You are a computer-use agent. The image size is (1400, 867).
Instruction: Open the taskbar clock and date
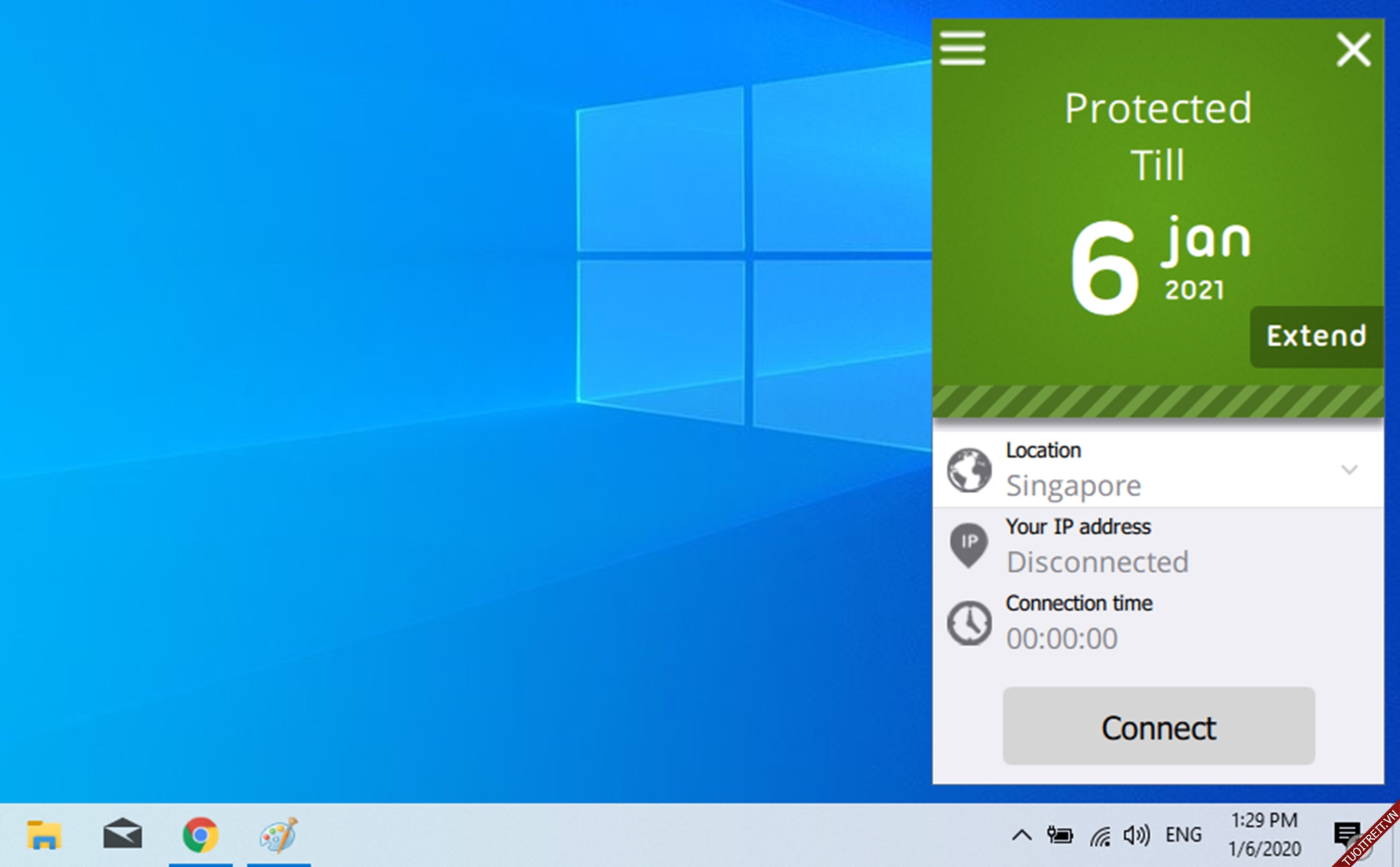pos(1264,834)
